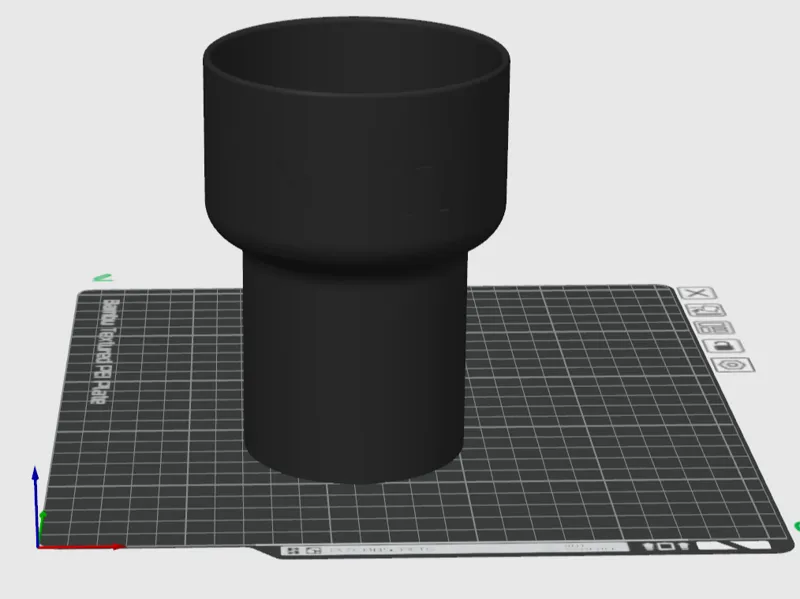Arrange objects on this plate

click(x=715, y=328)
